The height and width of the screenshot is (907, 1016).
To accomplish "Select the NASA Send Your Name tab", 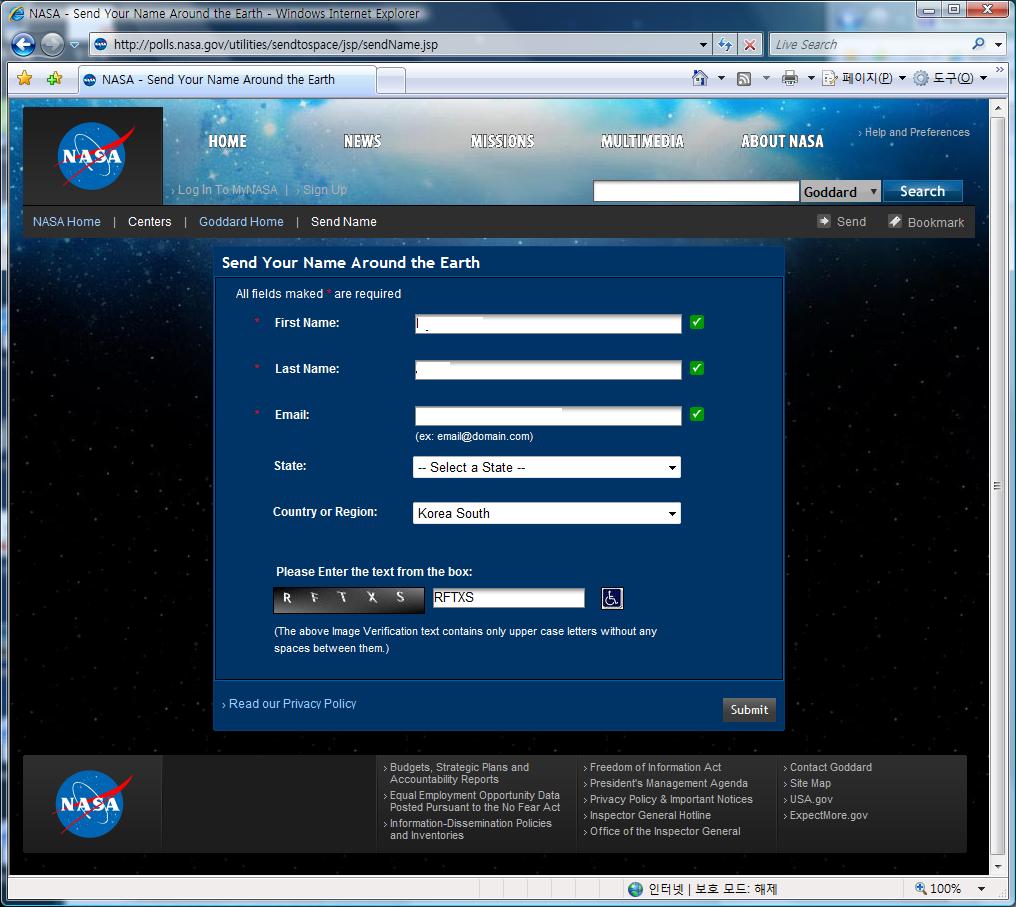I will pyautogui.click(x=227, y=80).
